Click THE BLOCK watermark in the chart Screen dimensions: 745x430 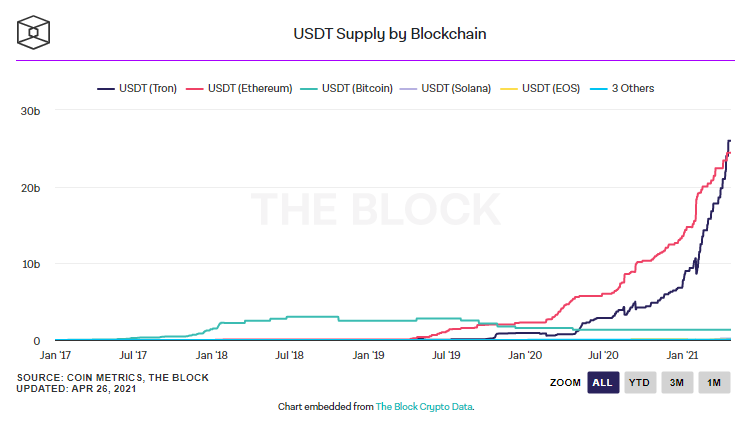(375, 210)
